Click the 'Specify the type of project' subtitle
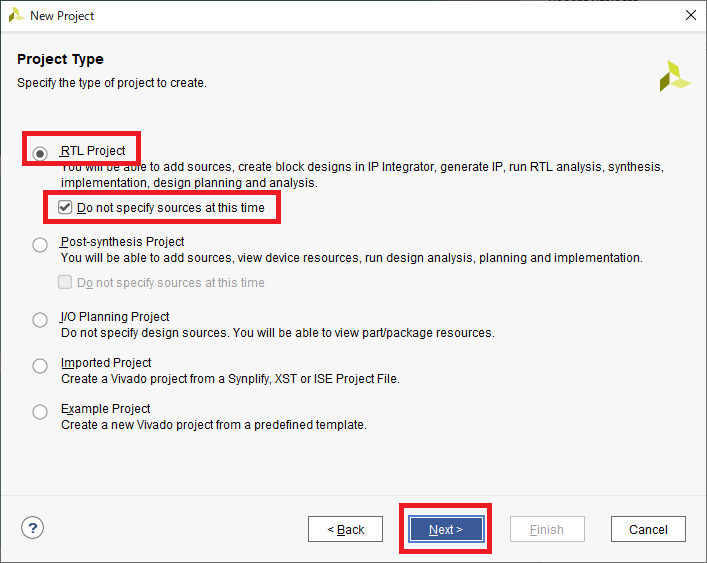Screen dimensions: 707x563 112,83
